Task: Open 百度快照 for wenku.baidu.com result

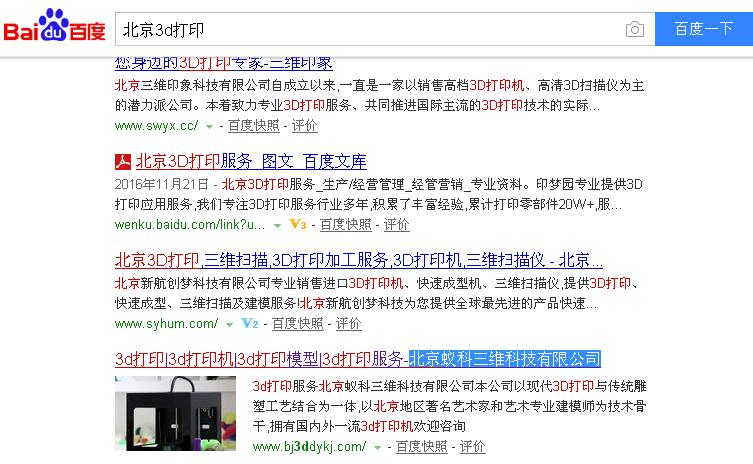Action: tap(346, 225)
